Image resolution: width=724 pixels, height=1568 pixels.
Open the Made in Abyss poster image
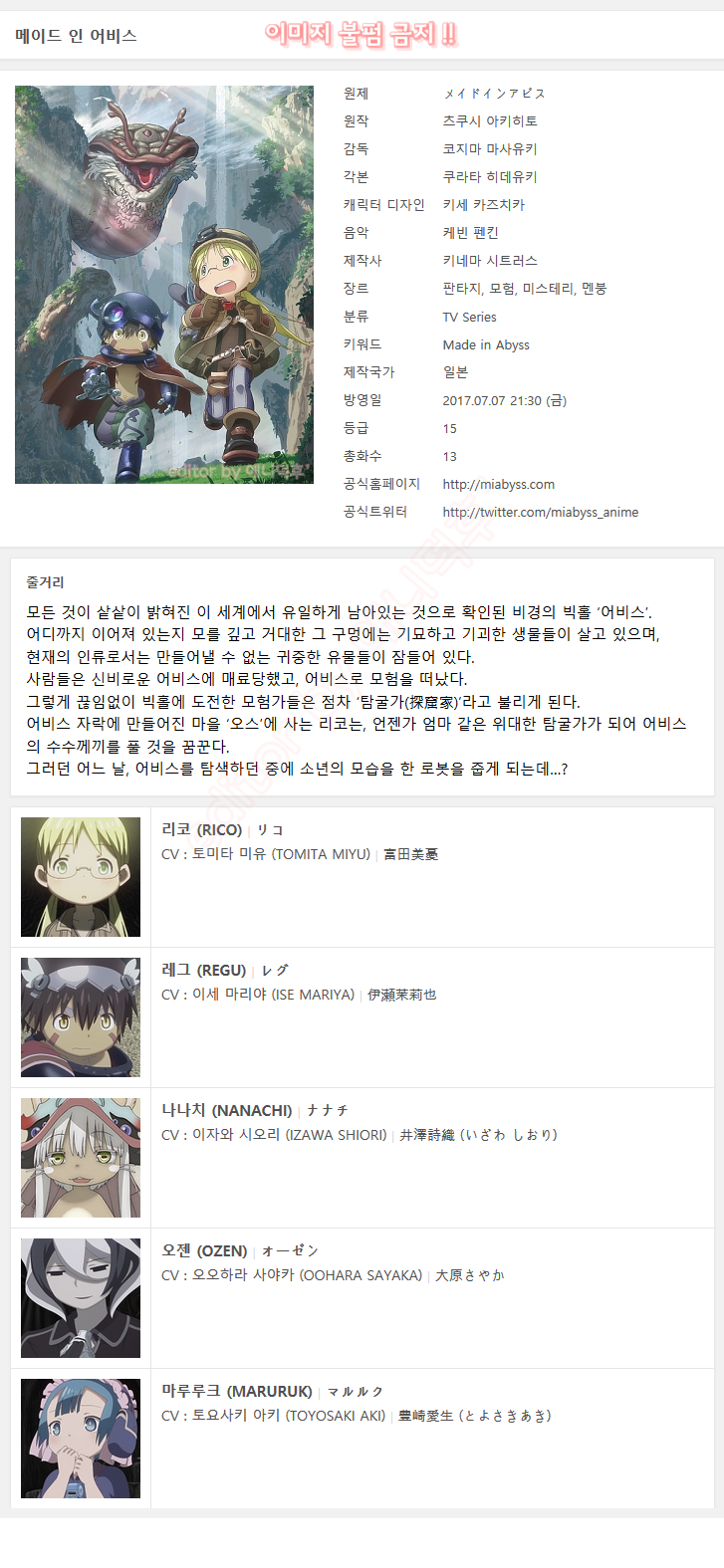coord(164,285)
